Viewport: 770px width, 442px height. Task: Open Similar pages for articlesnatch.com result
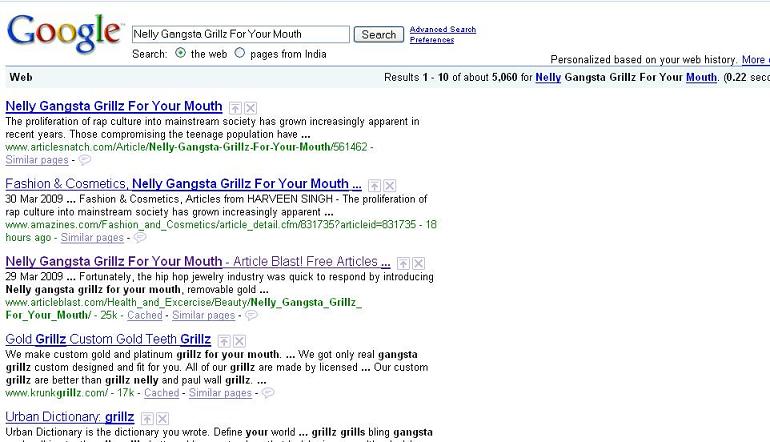[x=37, y=160]
